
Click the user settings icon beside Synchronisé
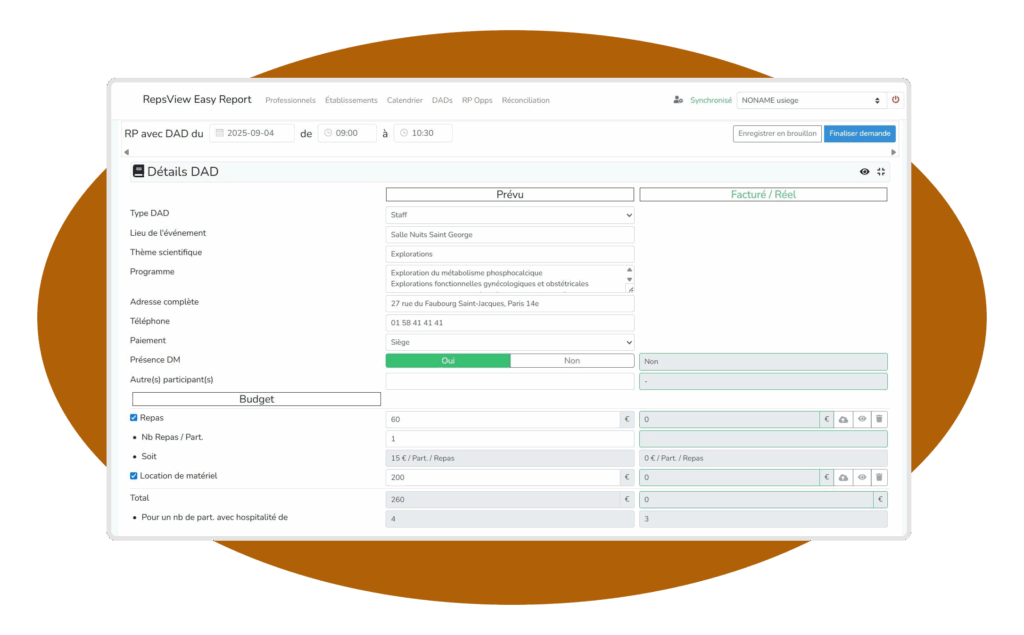coord(678,100)
